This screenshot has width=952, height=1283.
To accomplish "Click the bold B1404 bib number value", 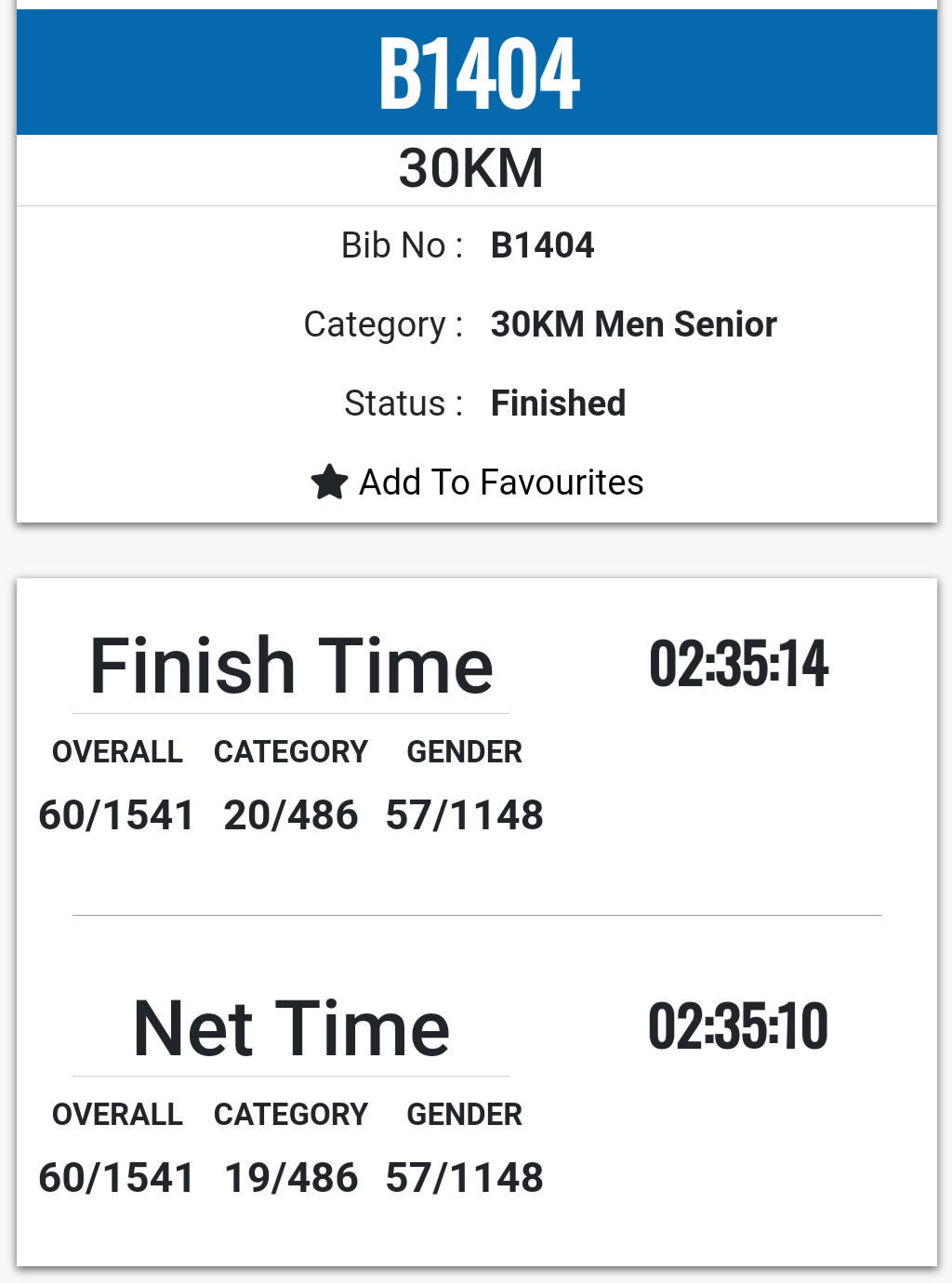I will (542, 245).
